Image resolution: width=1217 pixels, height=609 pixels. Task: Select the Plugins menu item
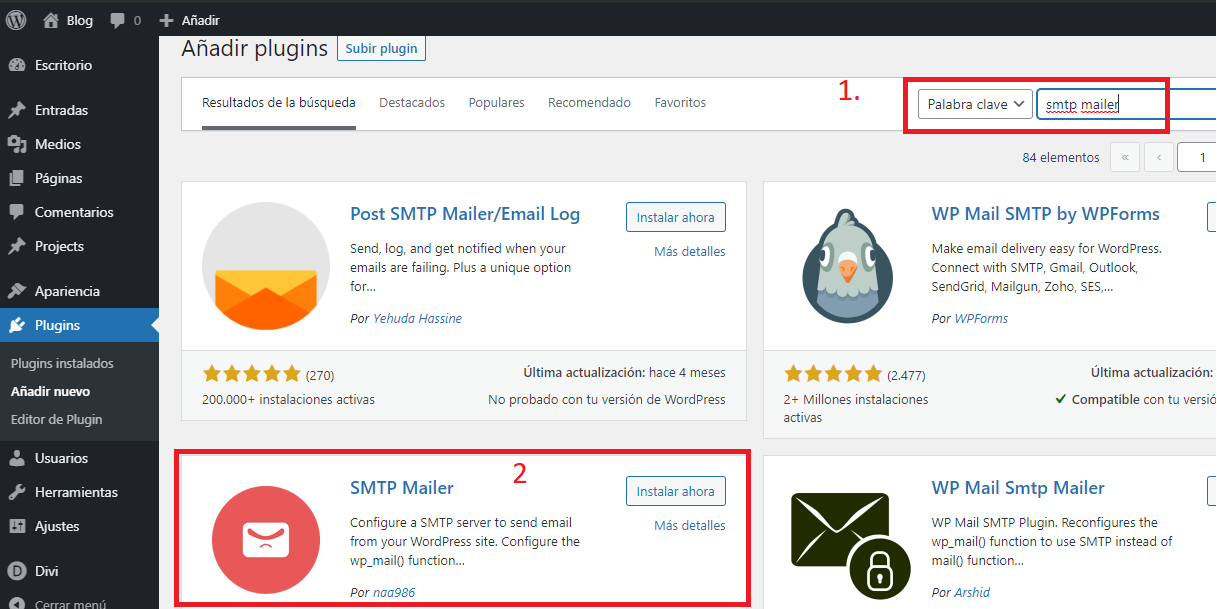pos(79,325)
